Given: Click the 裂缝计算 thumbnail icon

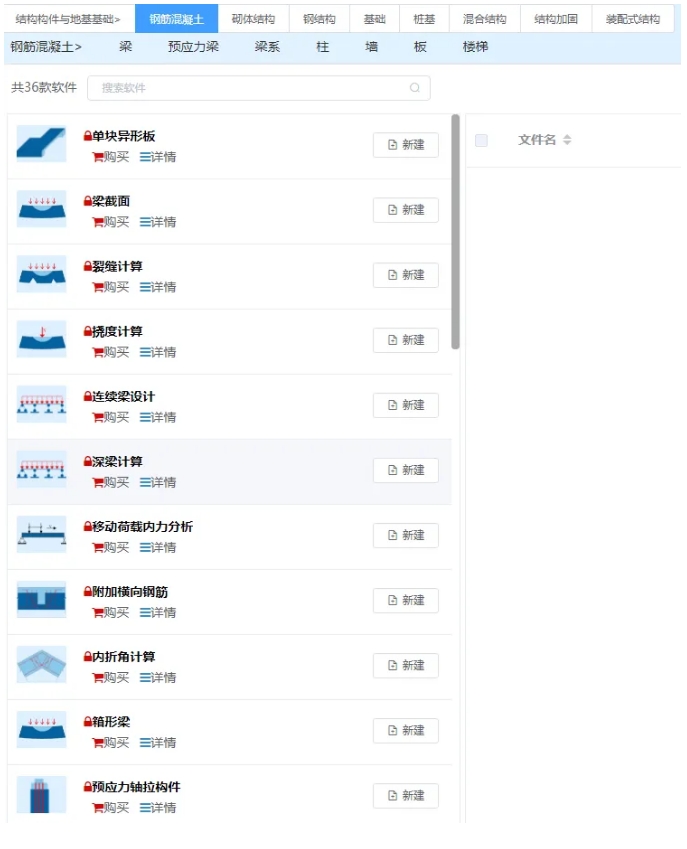Looking at the screenshot, I should point(41,275).
